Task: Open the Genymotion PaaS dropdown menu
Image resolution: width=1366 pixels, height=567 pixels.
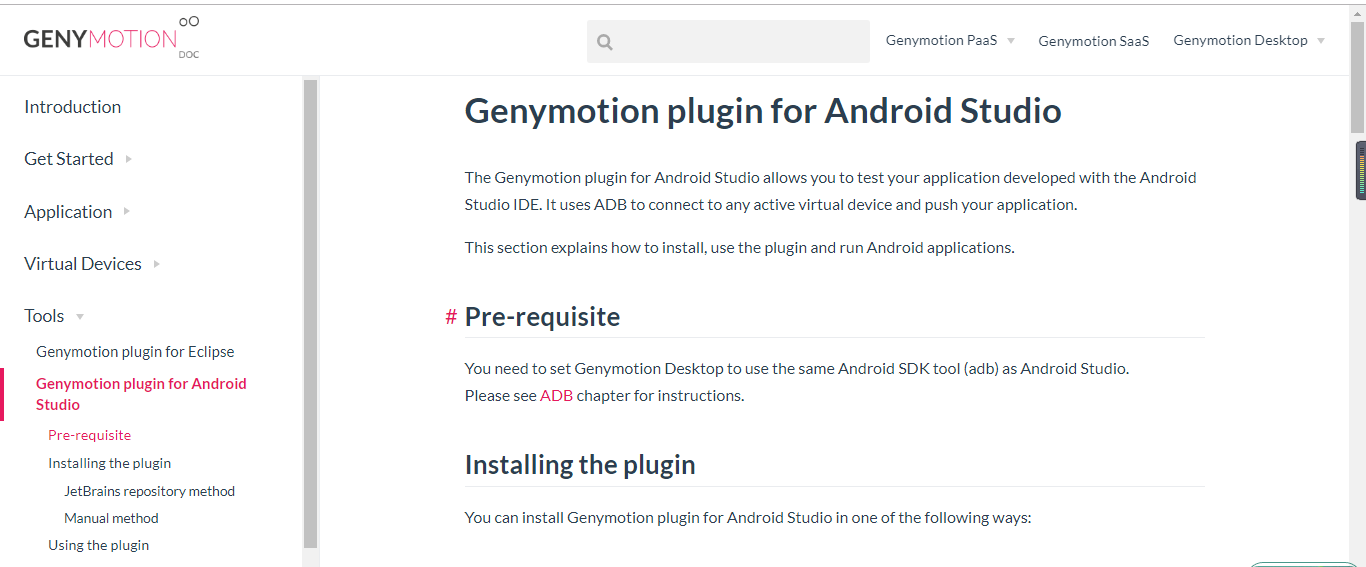Action: click(950, 41)
